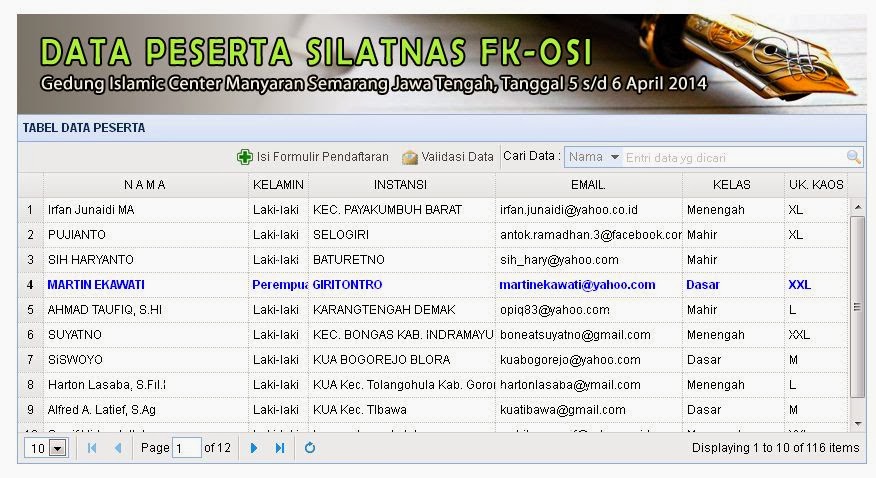The width and height of the screenshot is (876, 478).
Task: Sort by KELAMIN column header
Action: click(x=278, y=185)
